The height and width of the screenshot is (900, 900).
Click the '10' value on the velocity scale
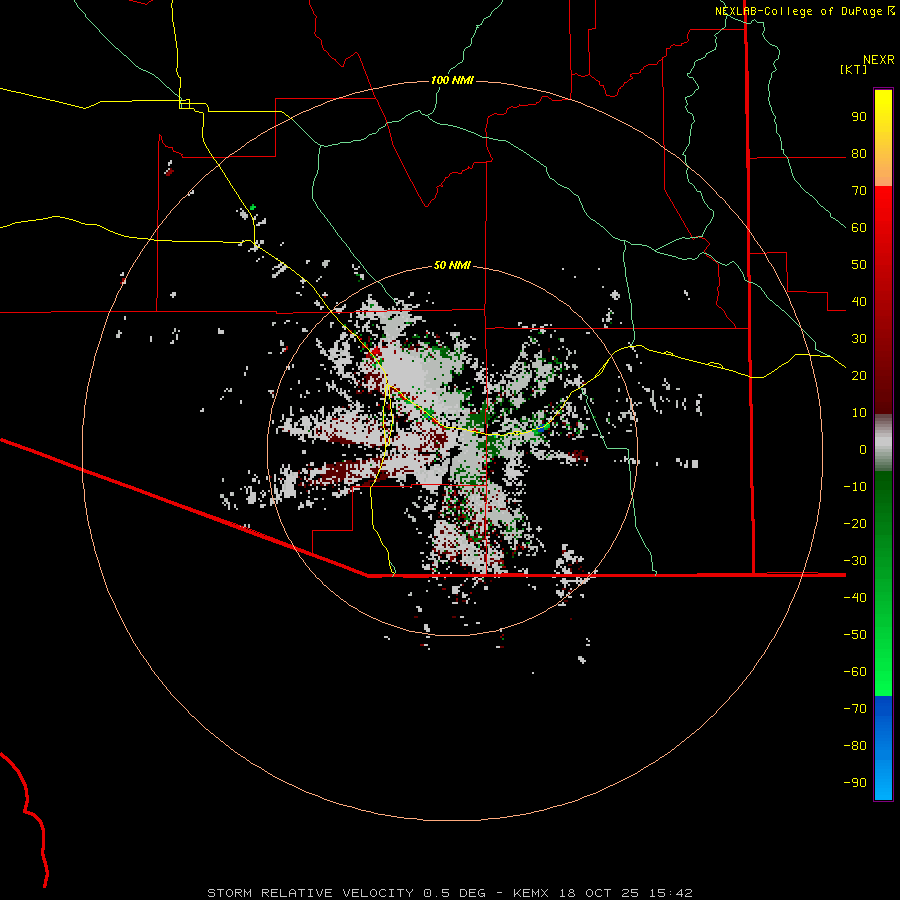coord(859,413)
